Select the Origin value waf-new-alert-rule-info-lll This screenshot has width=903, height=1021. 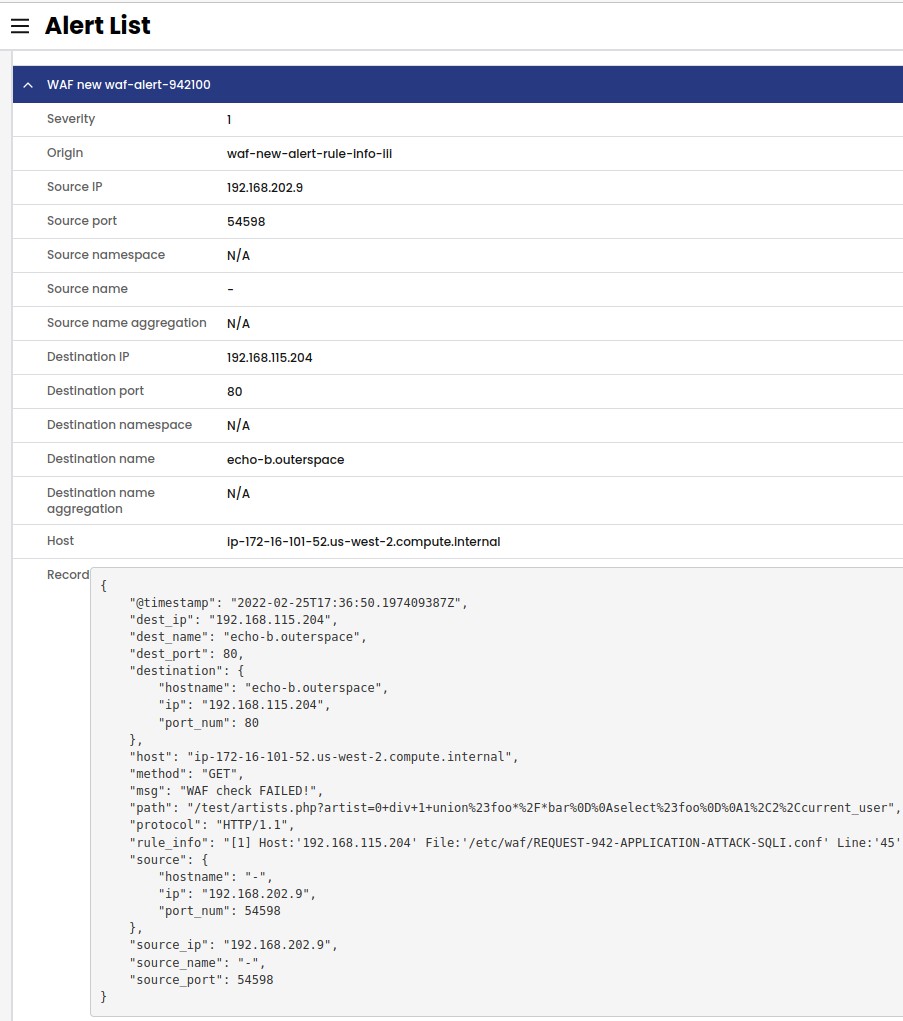pos(308,154)
